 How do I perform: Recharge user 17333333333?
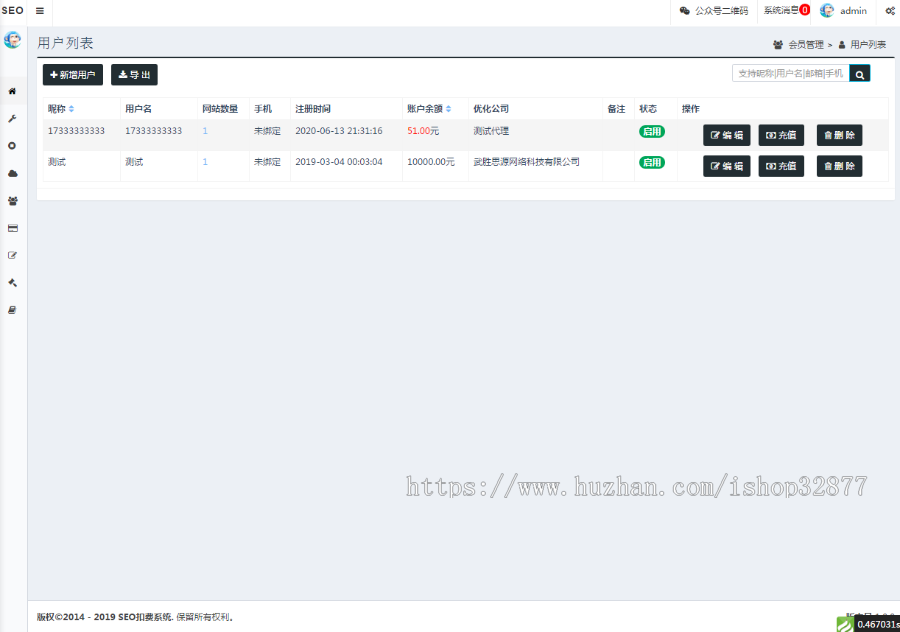781,135
